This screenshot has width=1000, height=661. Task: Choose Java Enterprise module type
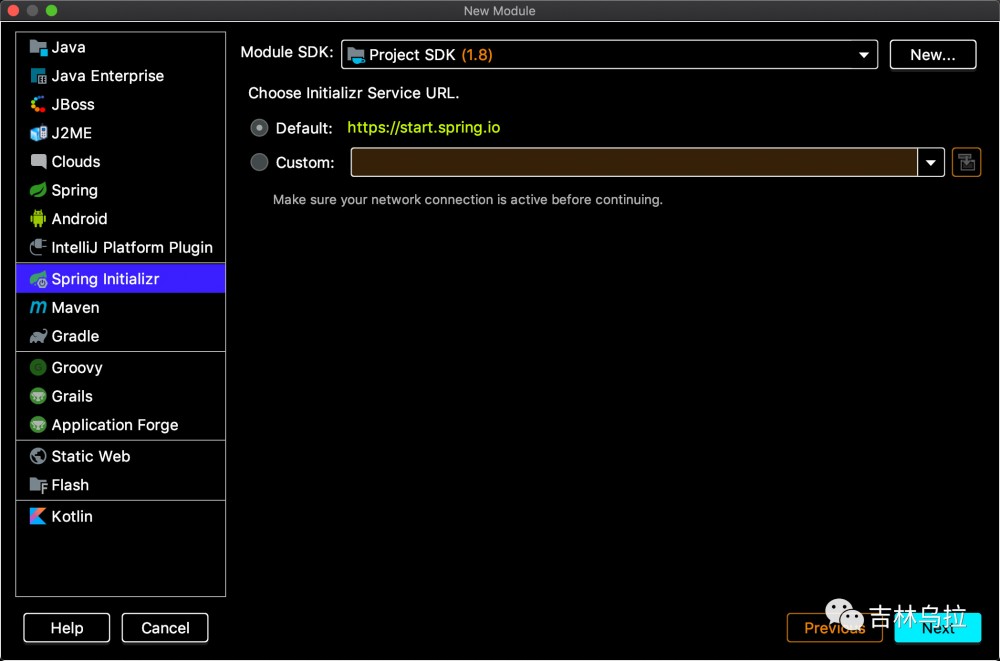[x=121, y=76]
